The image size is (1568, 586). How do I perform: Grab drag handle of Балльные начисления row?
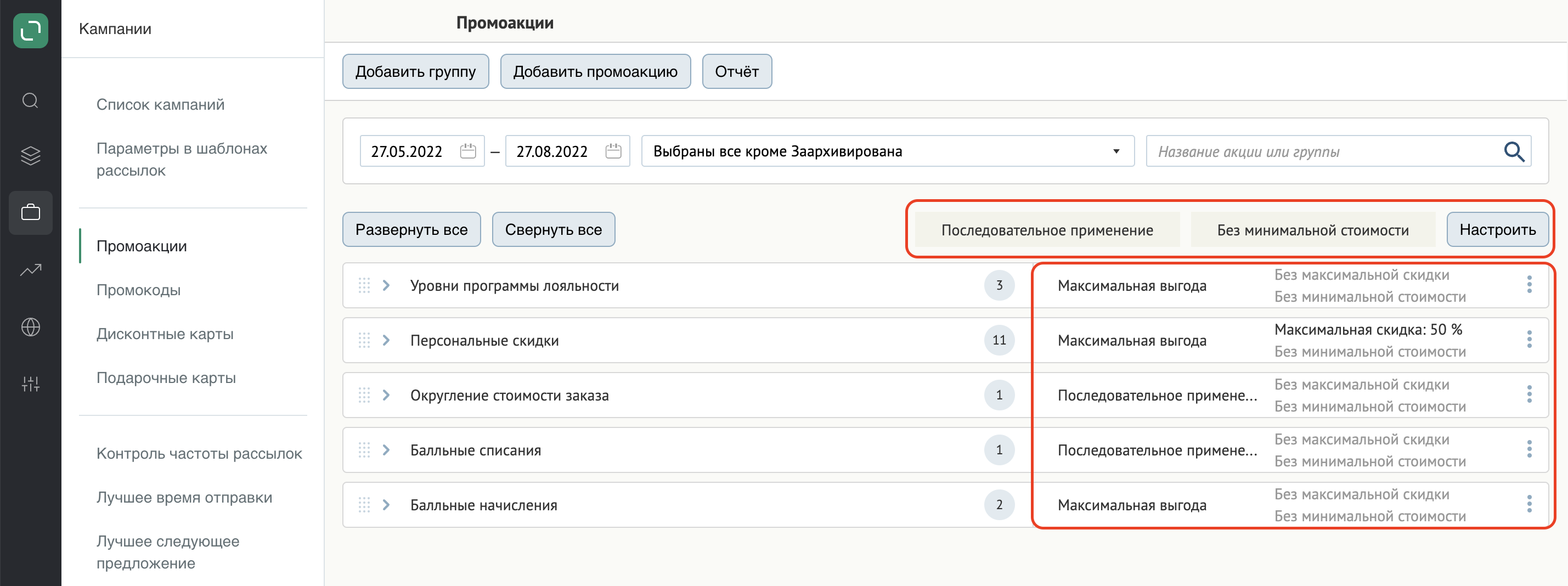(x=364, y=504)
